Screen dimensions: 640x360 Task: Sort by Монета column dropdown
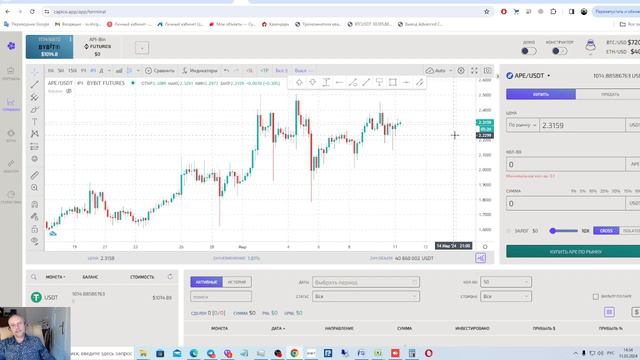pyautogui.click(x=56, y=277)
